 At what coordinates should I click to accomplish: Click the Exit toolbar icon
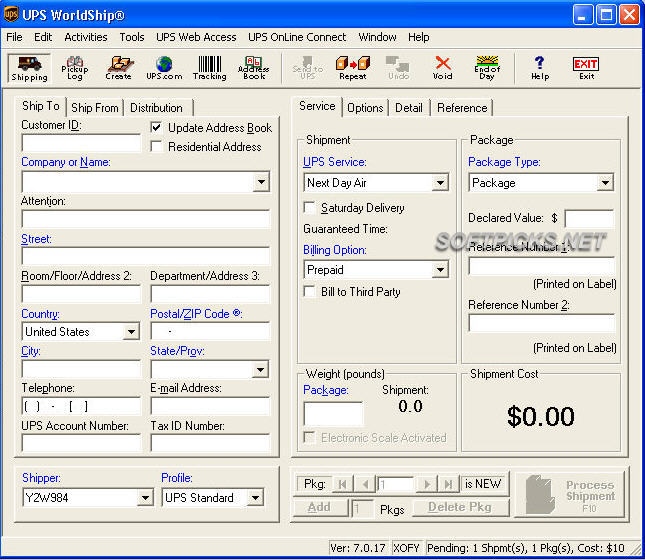click(x=586, y=68)
